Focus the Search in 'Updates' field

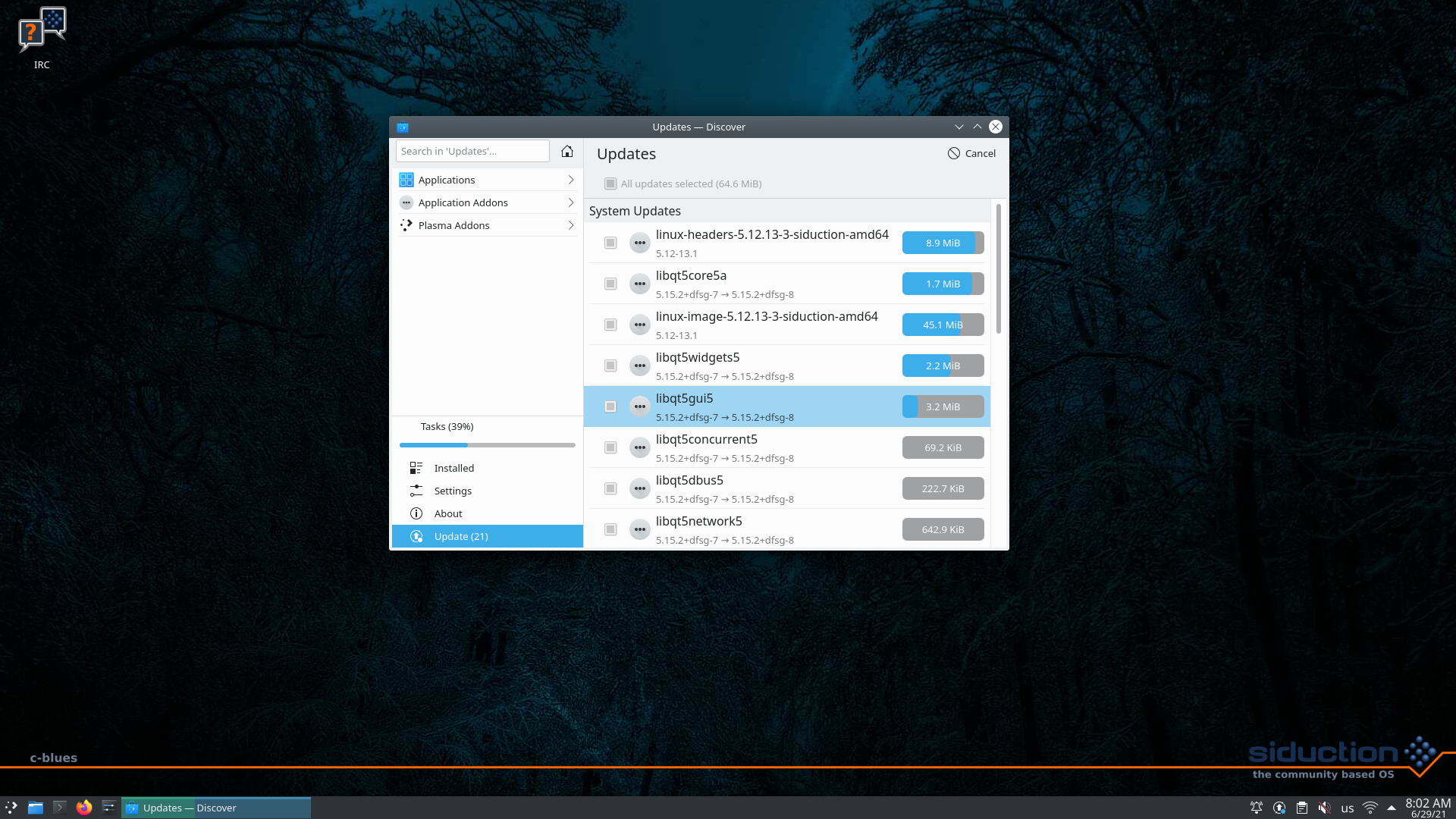coord(472,151)
